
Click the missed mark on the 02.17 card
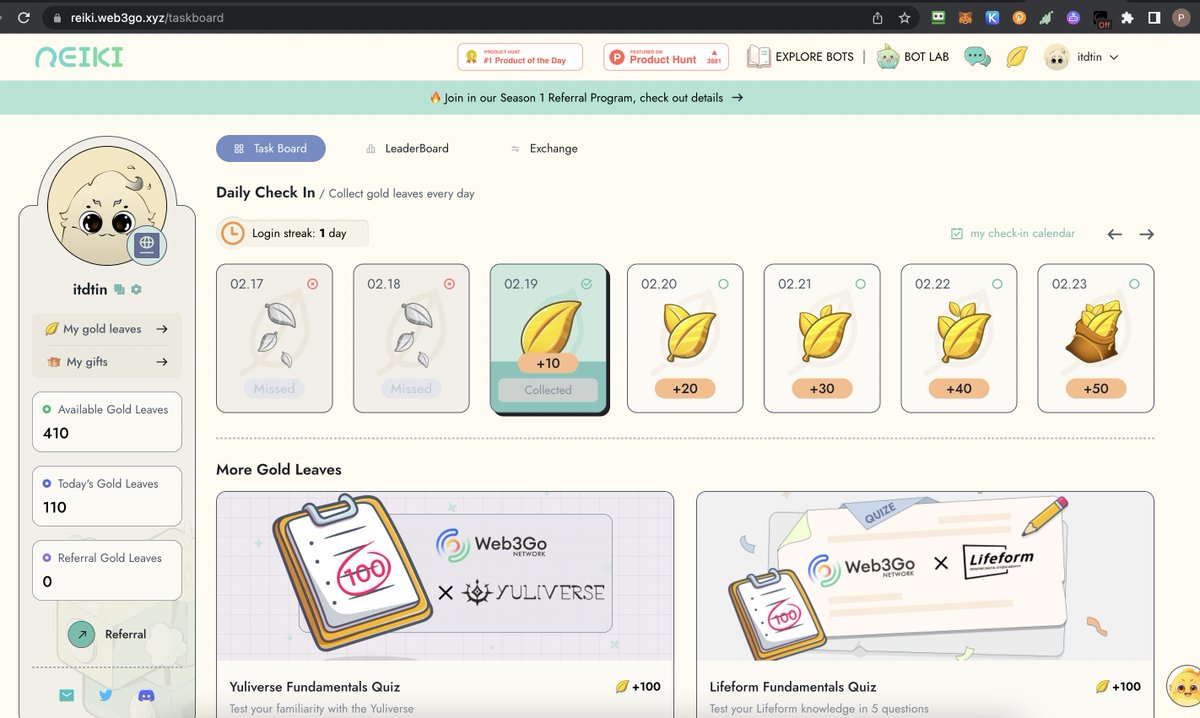click(312, 284)
